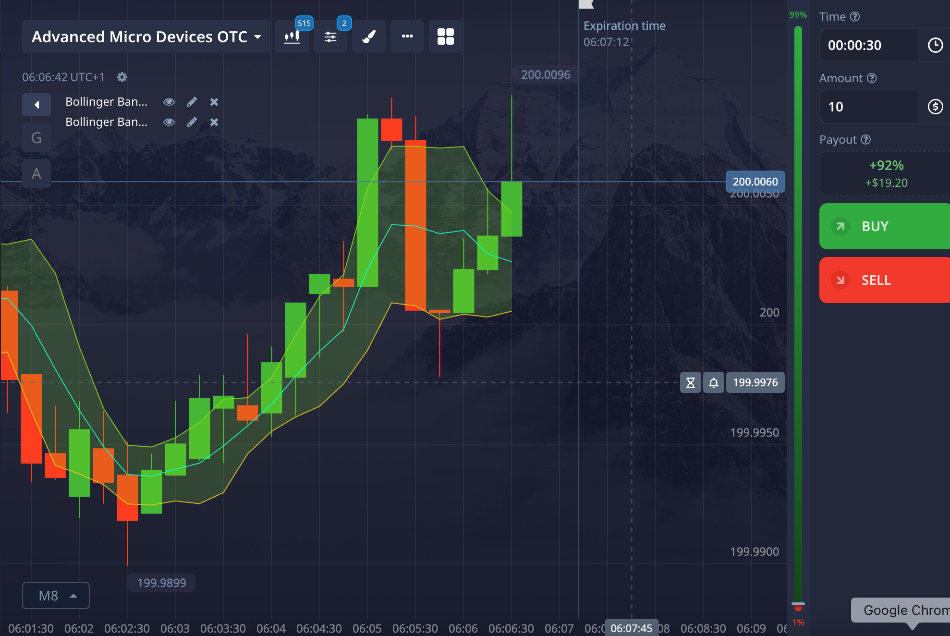This screenshot has height=636, width=950.
Task: Edit the second Bollinger Bands indicator
Action: click(x=191, y=122)
